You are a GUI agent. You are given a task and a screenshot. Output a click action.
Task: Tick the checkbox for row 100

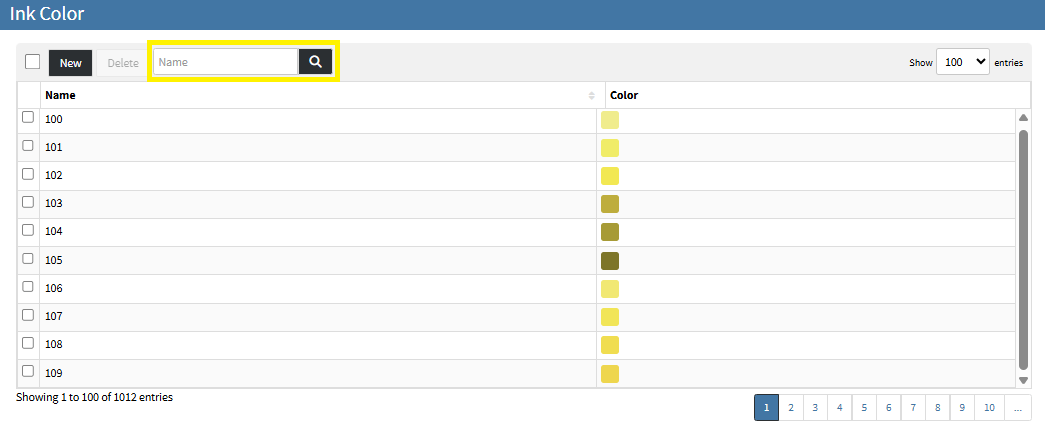(x=28, y=118)
